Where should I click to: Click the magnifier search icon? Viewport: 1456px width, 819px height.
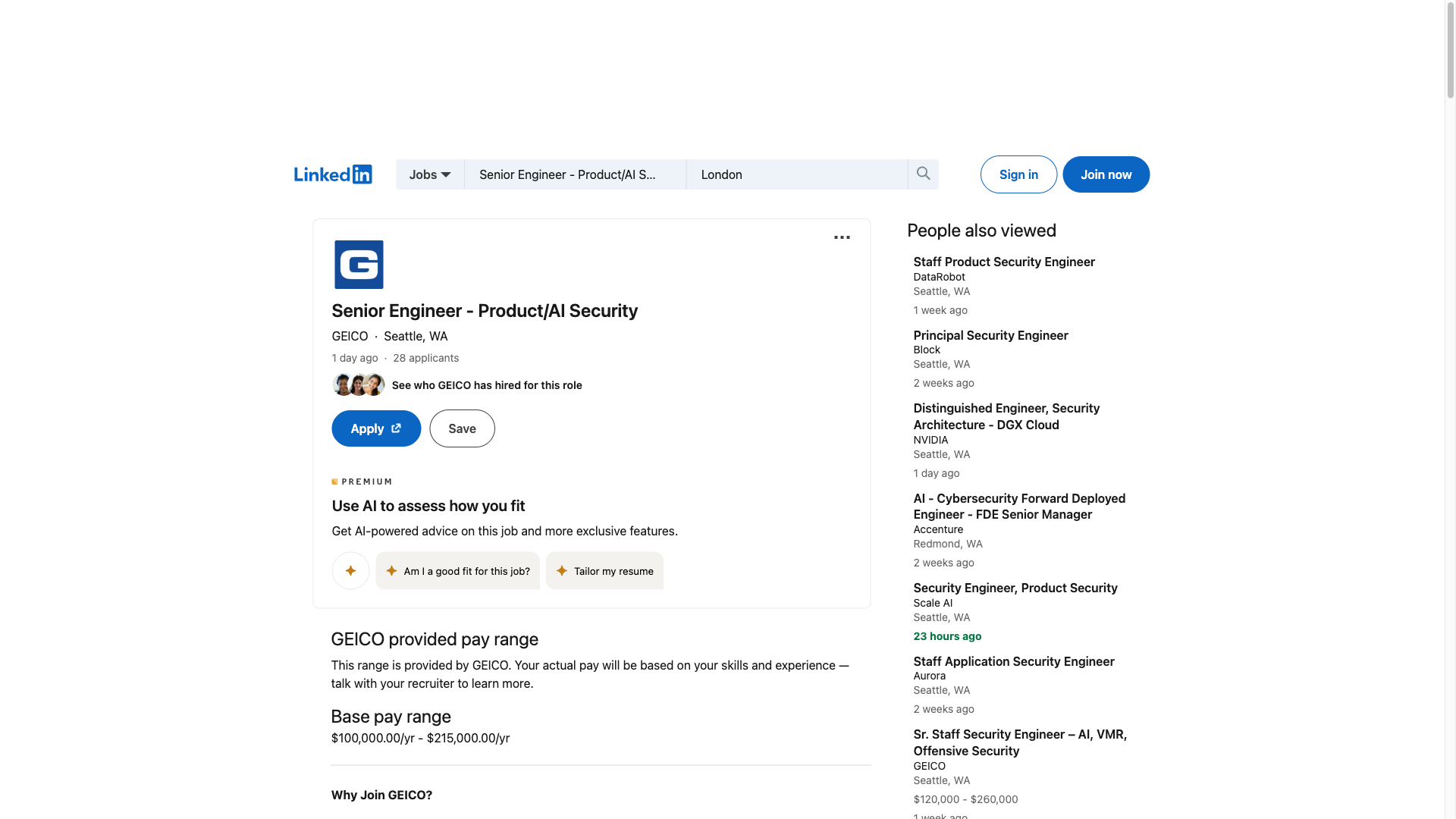point(923,174)
